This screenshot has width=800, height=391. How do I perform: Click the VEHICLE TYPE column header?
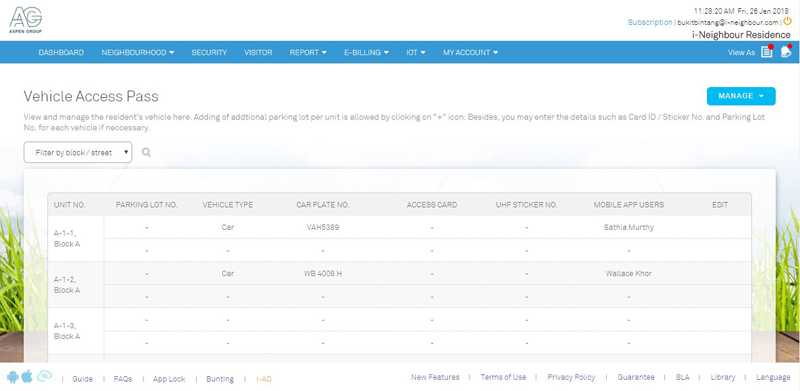coord(228,205)
